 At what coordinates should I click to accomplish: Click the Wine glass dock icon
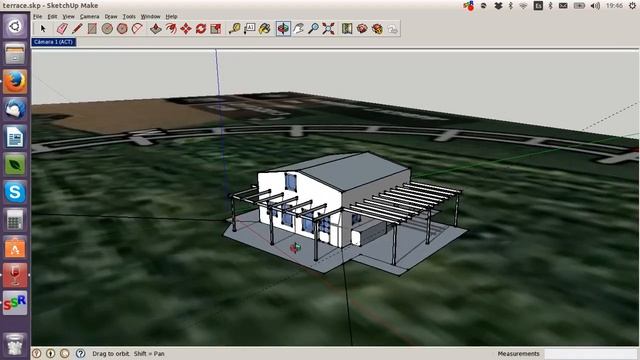pyautogui.click(x=15, y=276)
